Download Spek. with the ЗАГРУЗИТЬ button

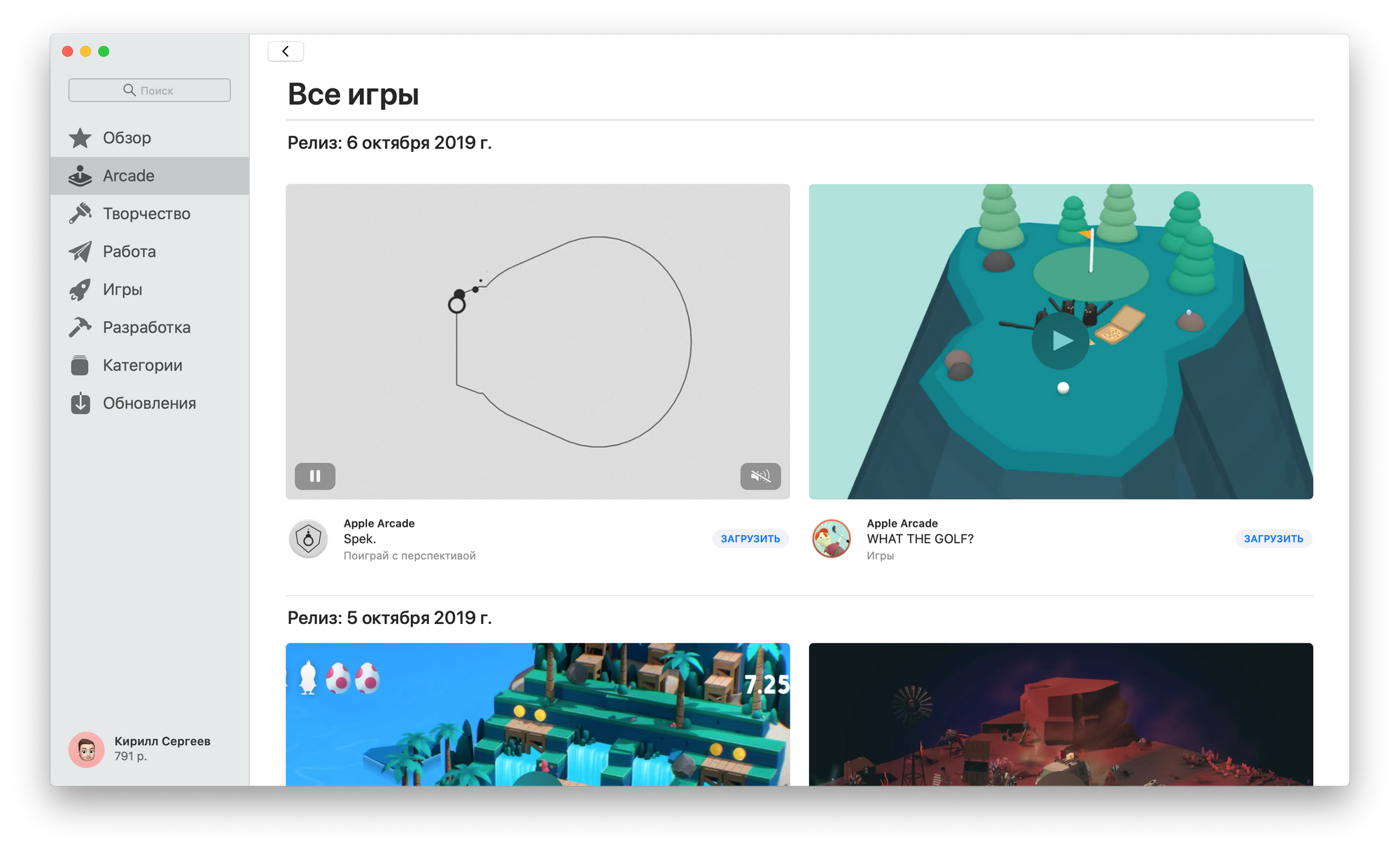(x=750, y=539)
